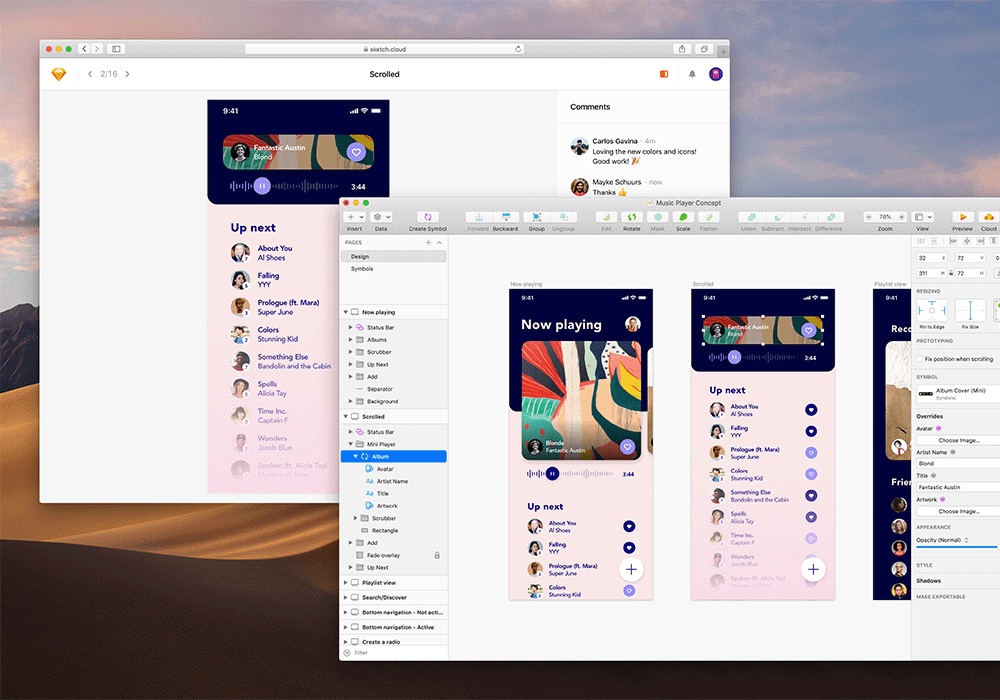The width and height of the screenshot is (1000, 700).
Task: Click the Union boolean icon
Action: [751, 217]
